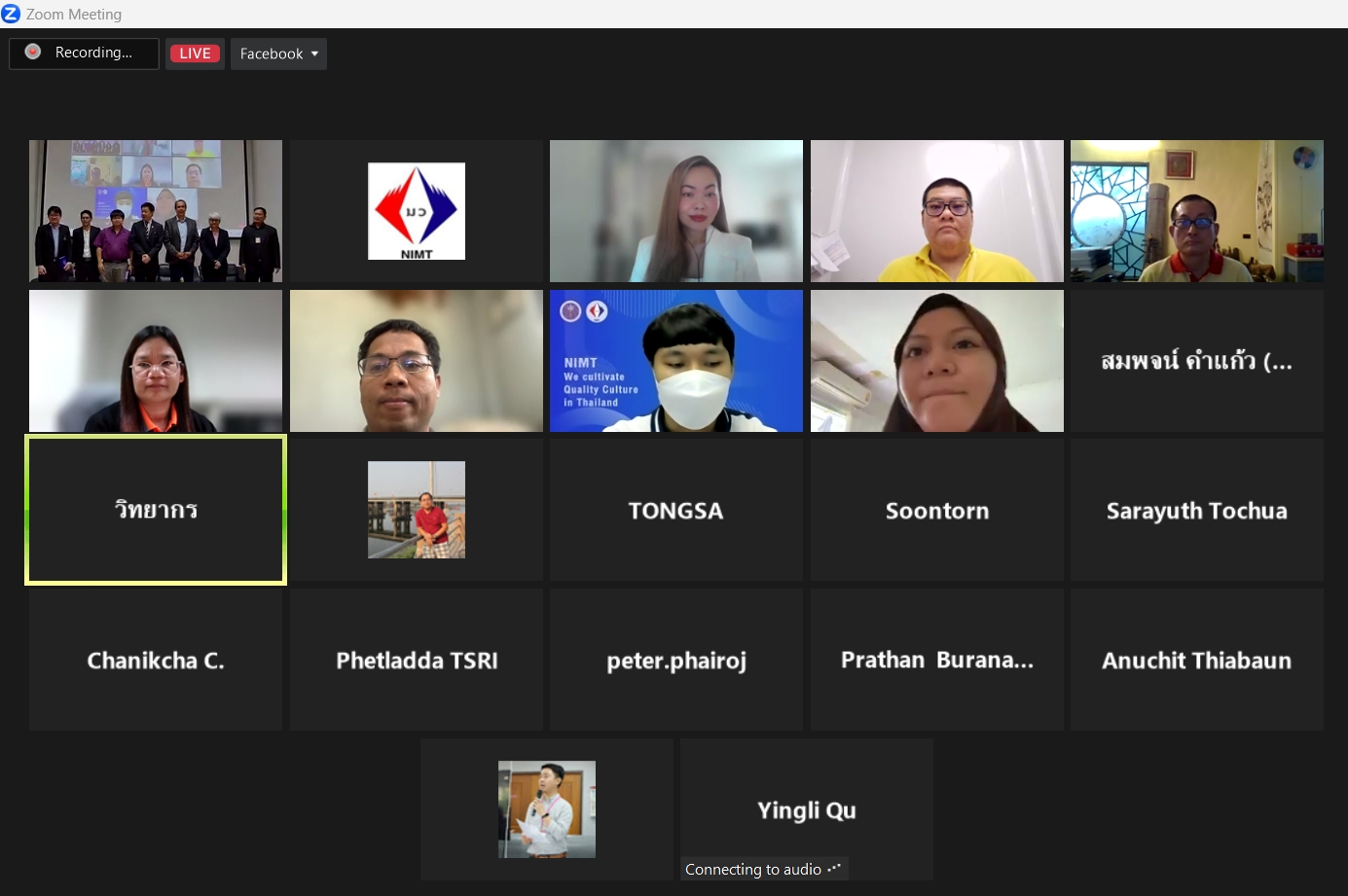This screenshot has width=1348, height=896.
Task: Select the Sarayuth Tochua participant tile
Action: (1196, 511)
